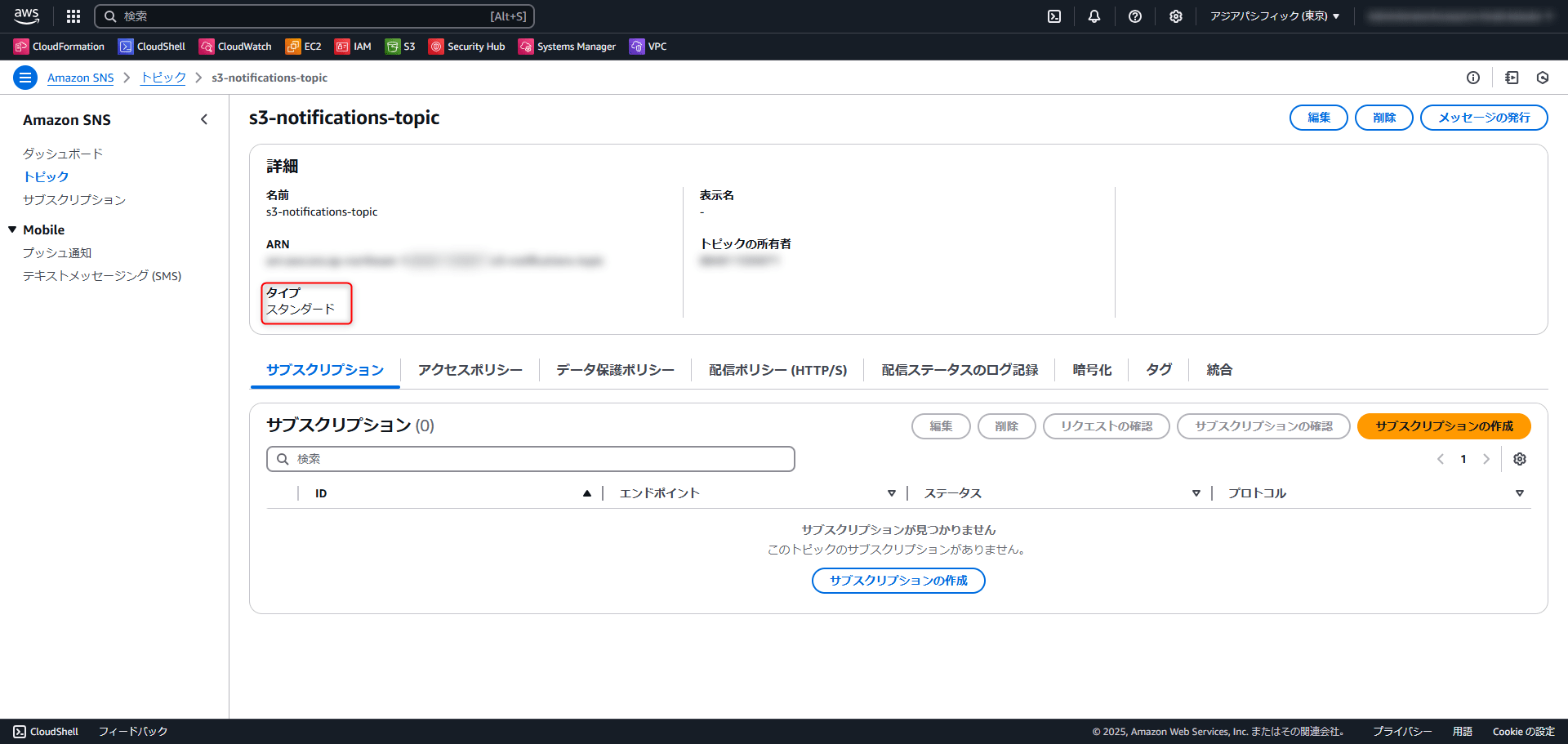1568x744 pixels.
Task: Open the notifications bell
Action: click(1094, 16)
